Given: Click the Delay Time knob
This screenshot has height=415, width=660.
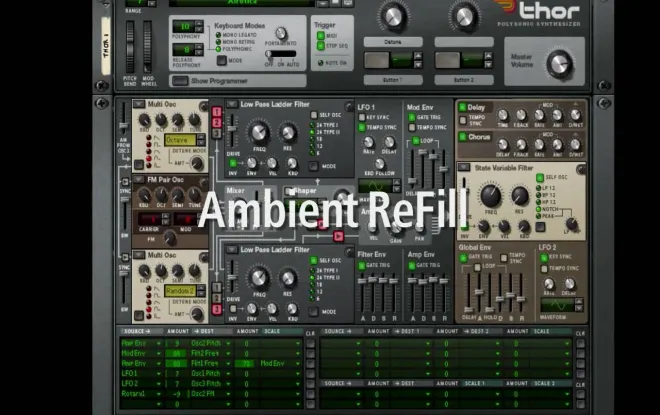Looking at the screenshot, I should (x=503, y=115).
